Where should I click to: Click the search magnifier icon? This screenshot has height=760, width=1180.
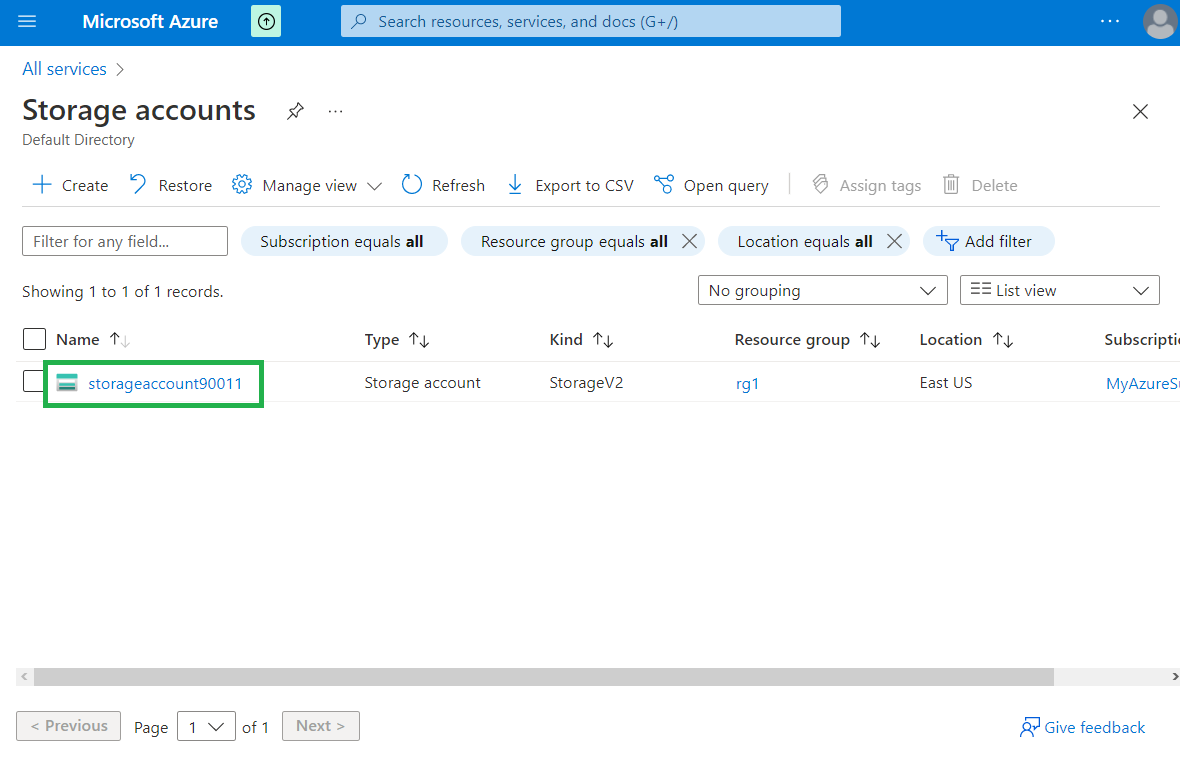(360, 21)
